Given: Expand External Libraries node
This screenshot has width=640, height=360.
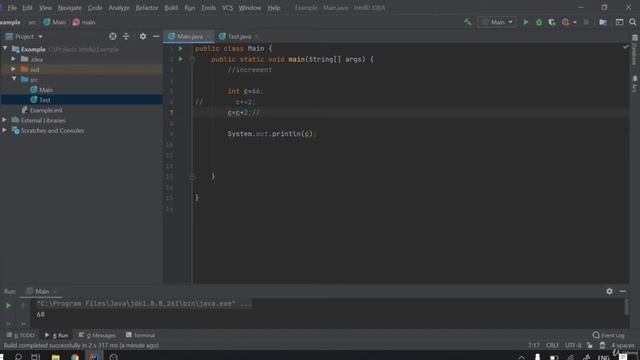Looking at the screenshot, I should [x=4, y=120].
